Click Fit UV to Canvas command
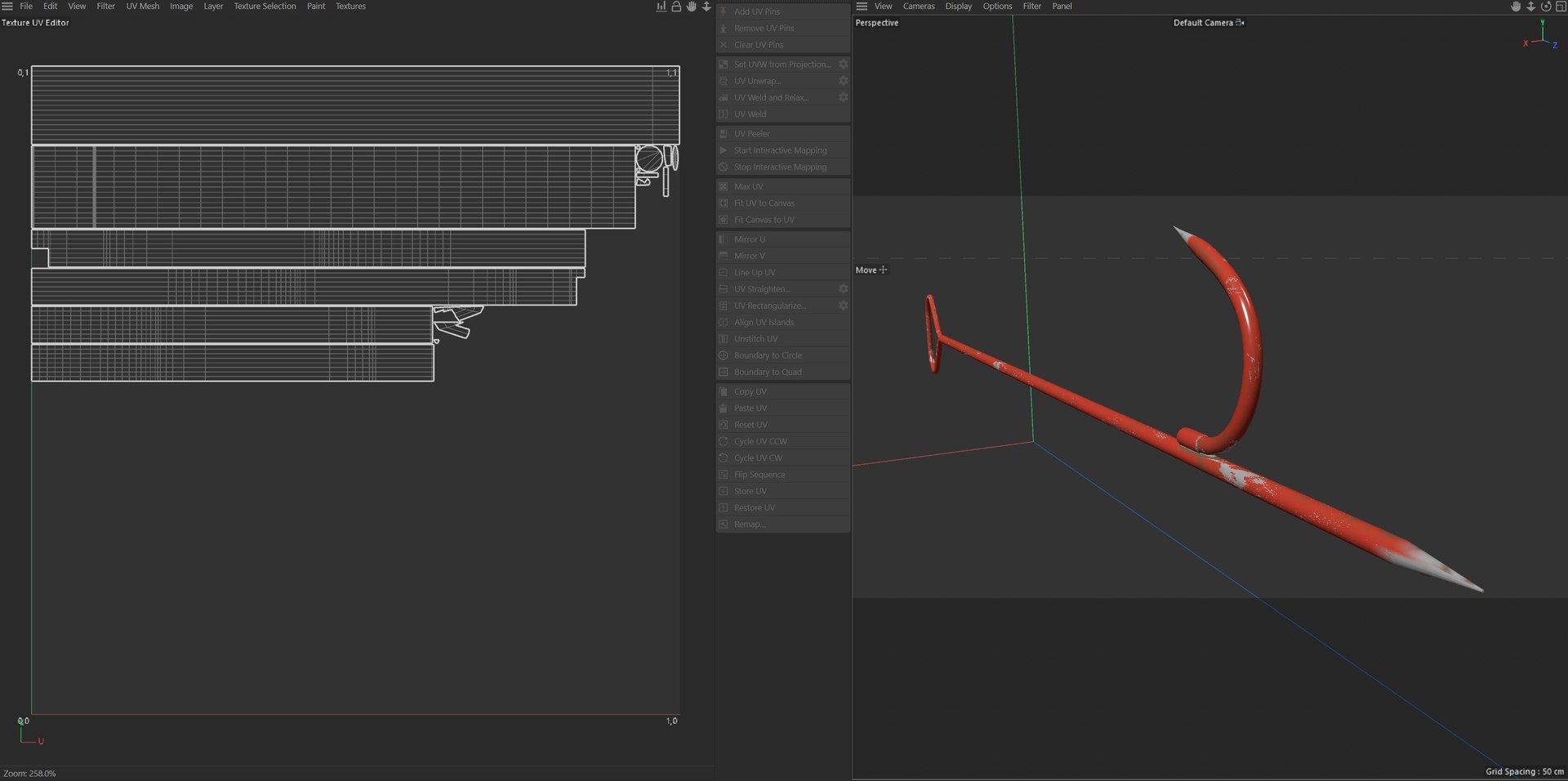 point(783,203)
